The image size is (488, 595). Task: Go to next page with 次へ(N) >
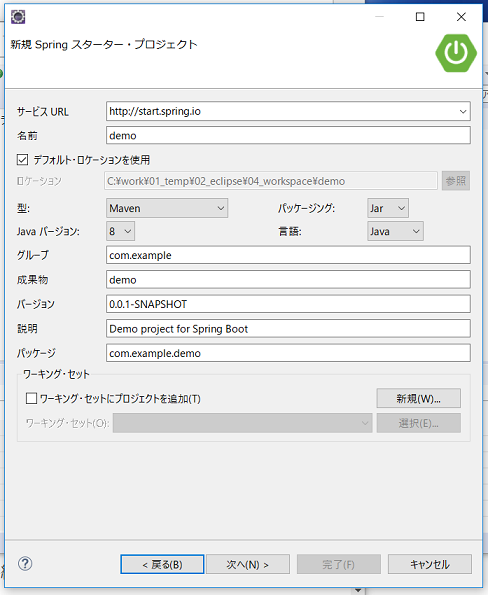[x=248, y=564]
